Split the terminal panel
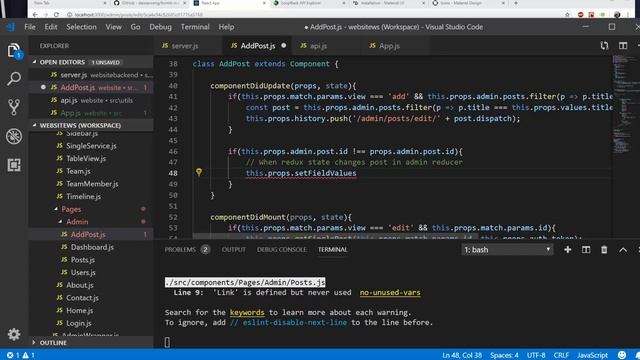The height and width of the screenshot is (360, 640). click(x=586, y=249)
